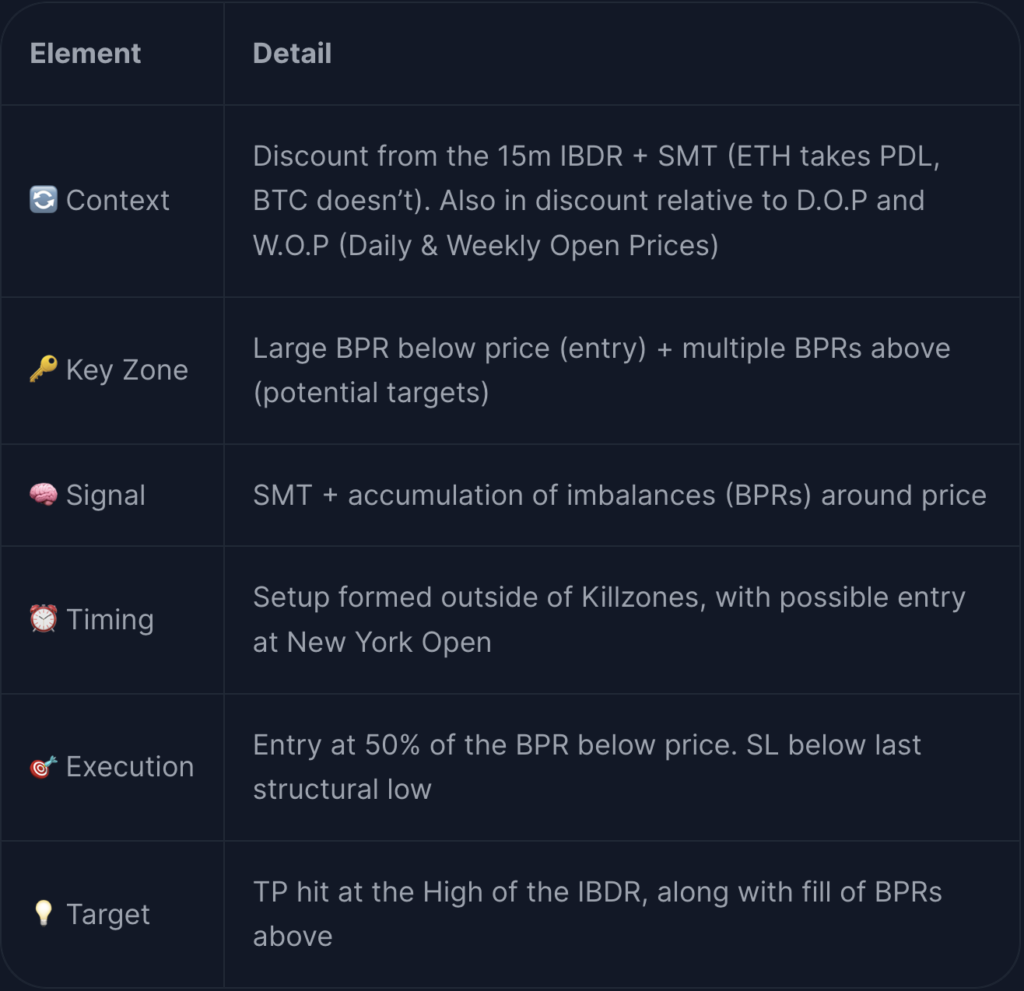Screen dimensions: 1024x991
Task: Click the light bulb icon beside Target
Action: coord(44,913)
